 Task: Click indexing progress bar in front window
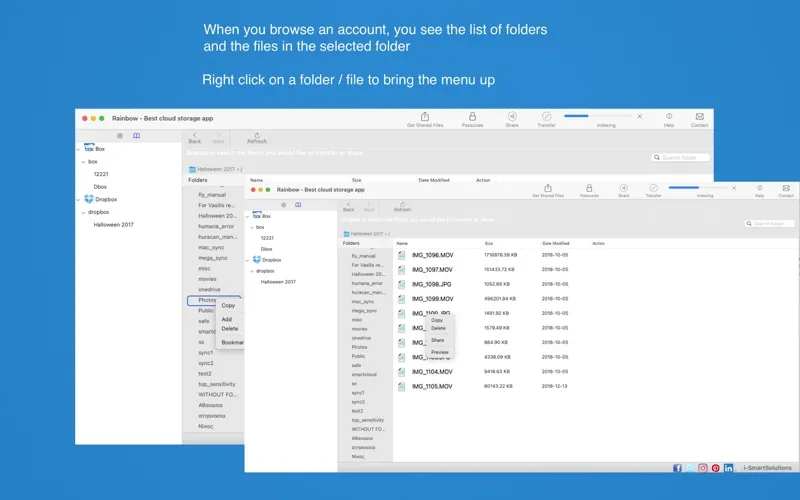point(698,188)
